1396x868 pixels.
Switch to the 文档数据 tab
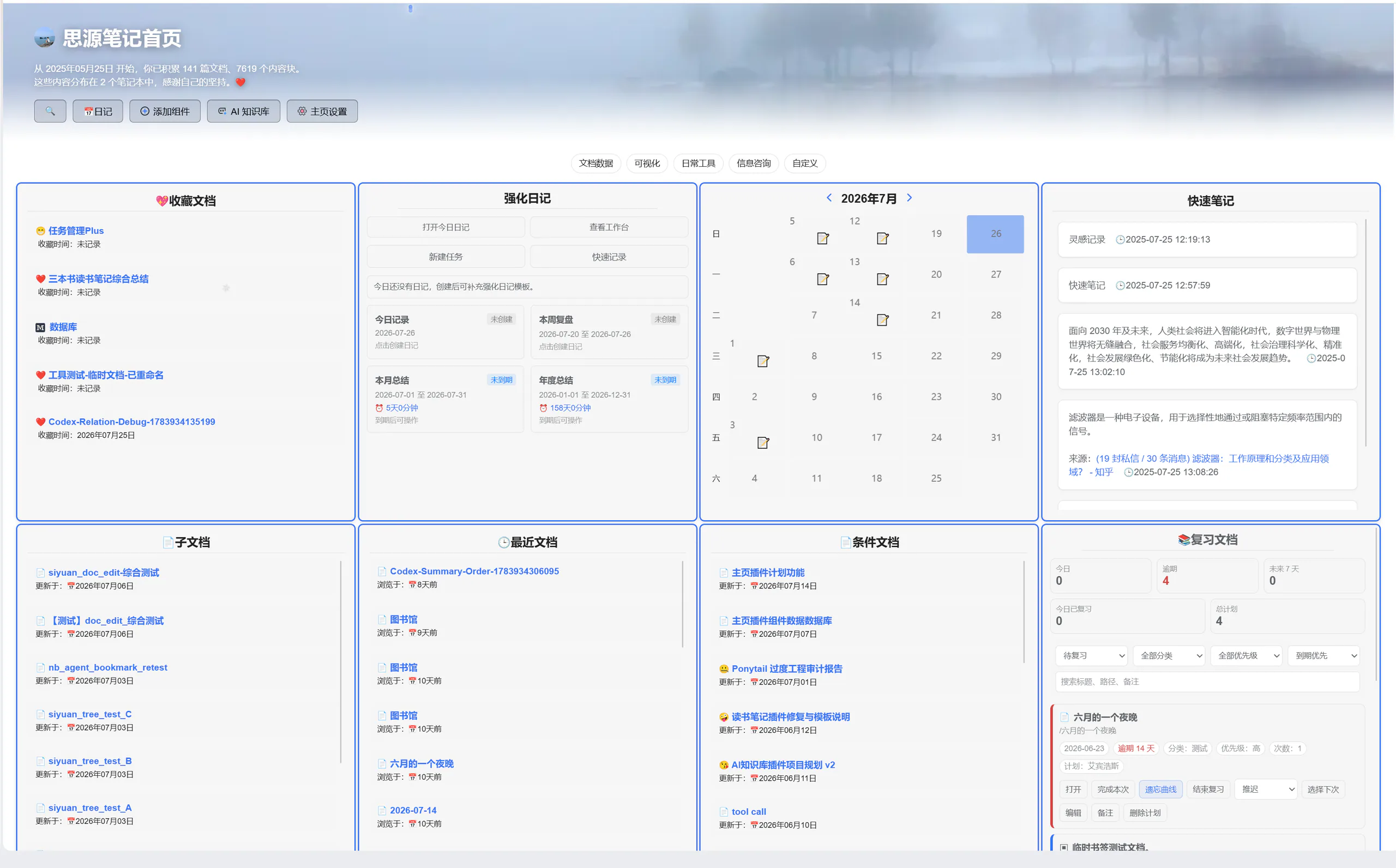click(x=596, y=164)
